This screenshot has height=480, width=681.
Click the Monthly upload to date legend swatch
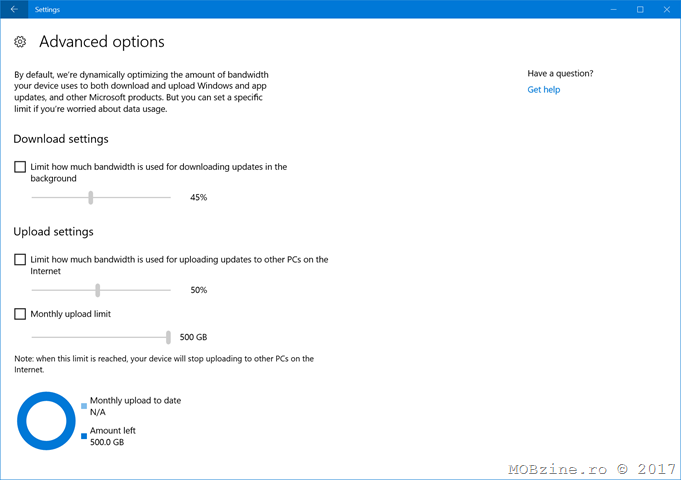84,406
